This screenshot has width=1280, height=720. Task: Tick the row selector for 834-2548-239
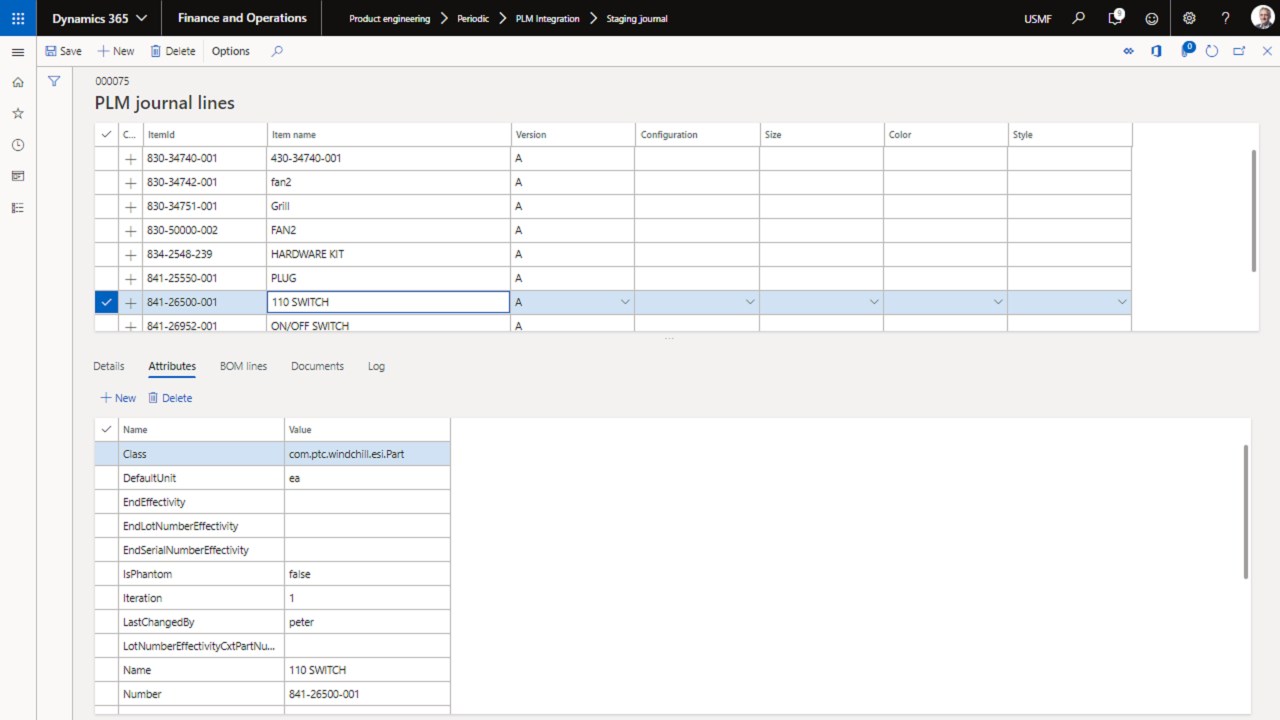(106, 254)
